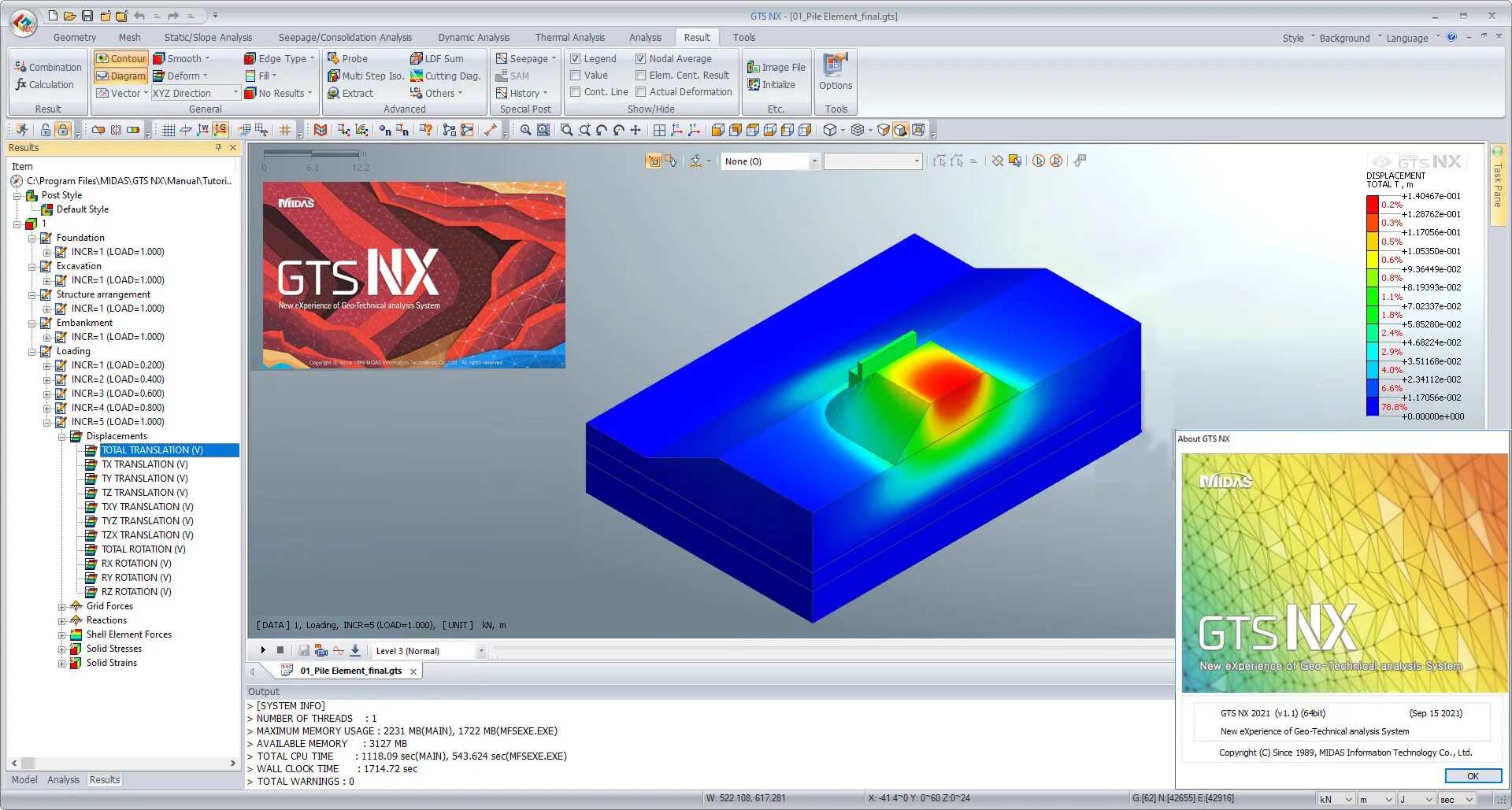
Task: Enable the Value checkbox
Action: (576, 76)
